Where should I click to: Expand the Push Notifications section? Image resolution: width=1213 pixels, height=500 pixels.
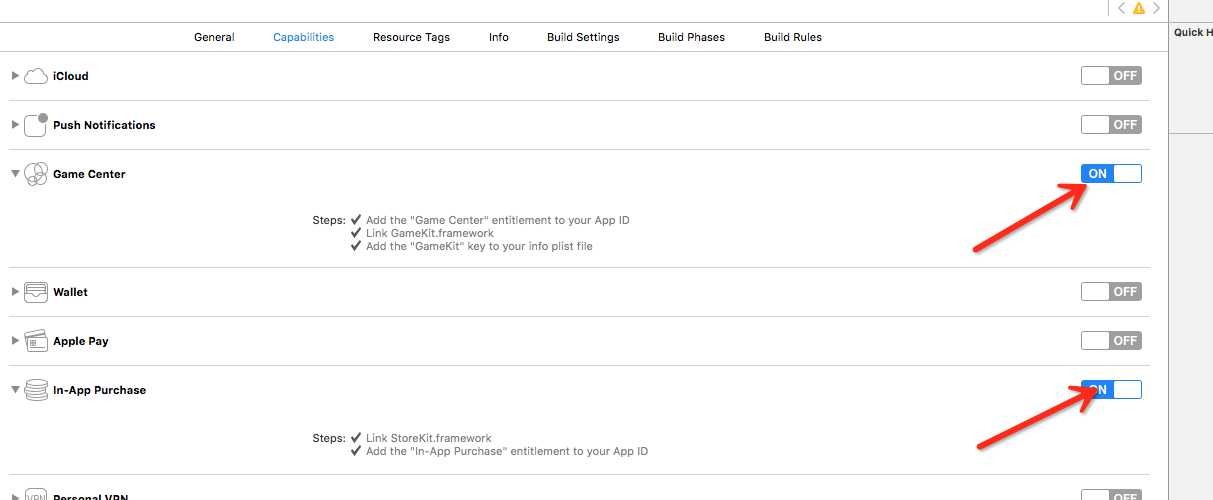point(15,125)
